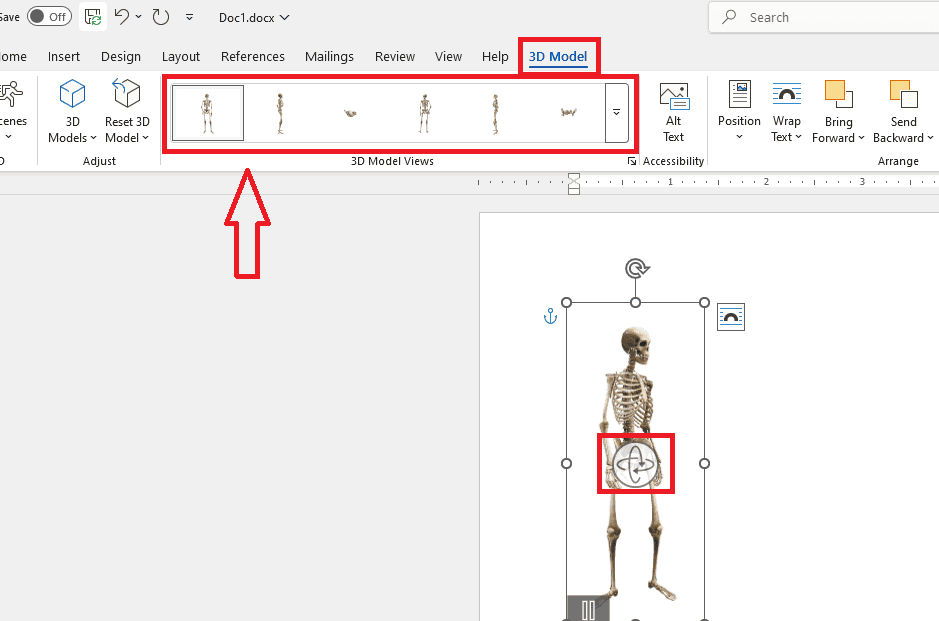The width and height of the screenshot is (939, 621).
Task: Choose the fifth 3D model view thumbnail
Action: tap(496, 113)
